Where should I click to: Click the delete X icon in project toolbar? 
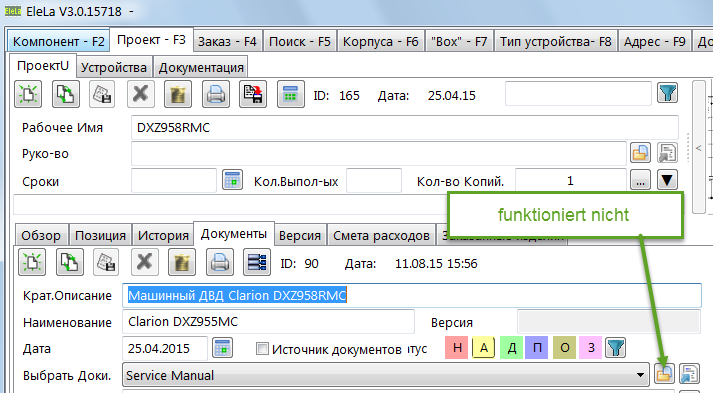[x=141, y=94]
